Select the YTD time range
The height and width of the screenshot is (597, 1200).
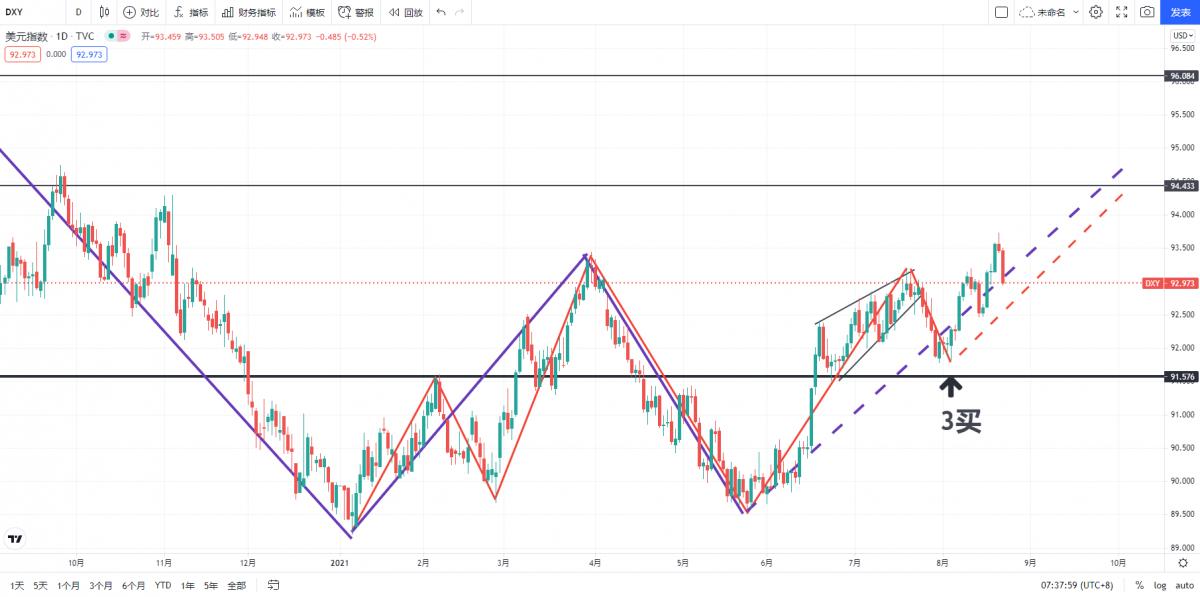[163, 585]
